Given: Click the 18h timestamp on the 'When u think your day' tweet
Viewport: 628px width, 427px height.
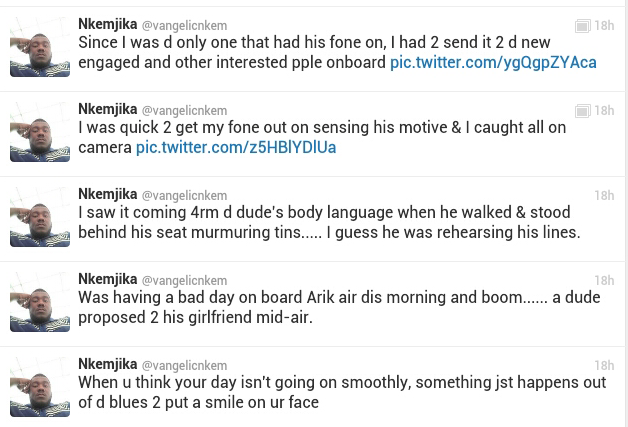Looking at the screenshot, I should (604, 366).
